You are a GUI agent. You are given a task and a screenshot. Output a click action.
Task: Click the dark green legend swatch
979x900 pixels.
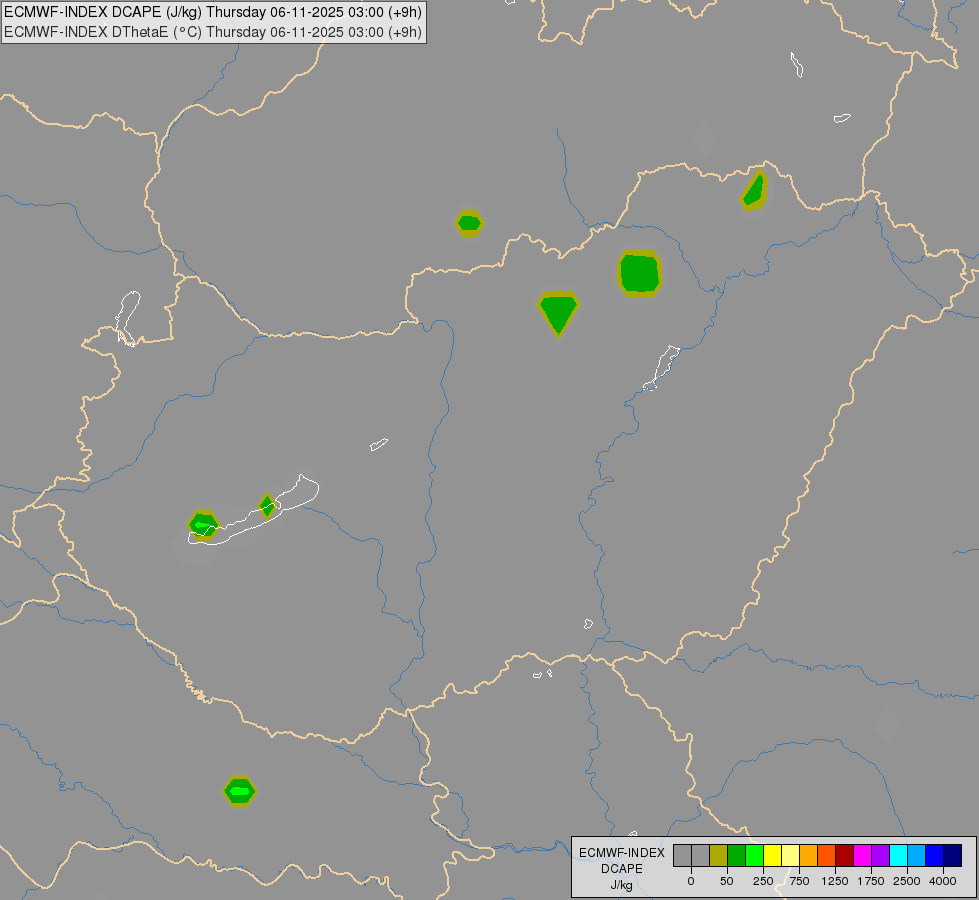point(737,855)
